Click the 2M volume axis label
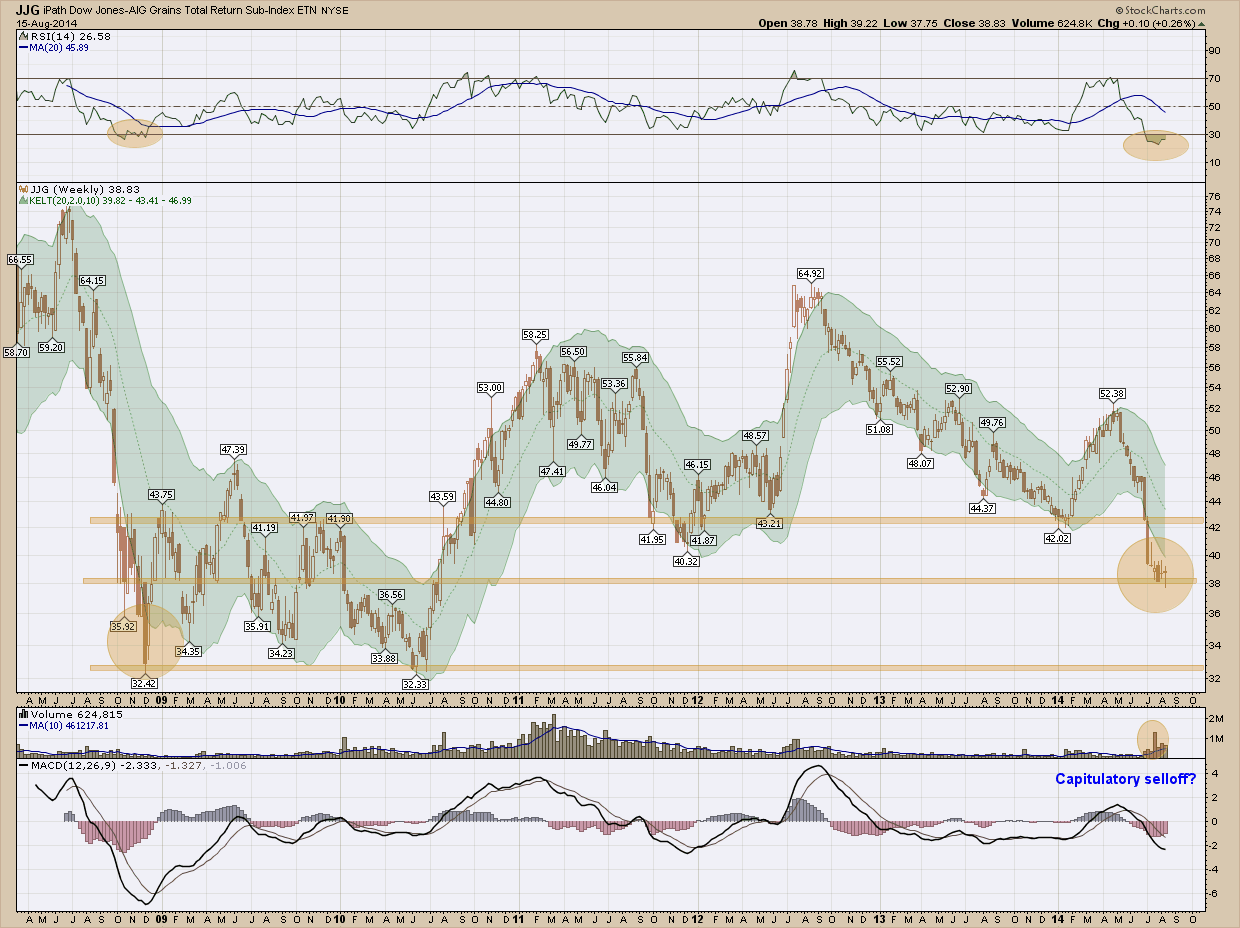 (1214, 719)
